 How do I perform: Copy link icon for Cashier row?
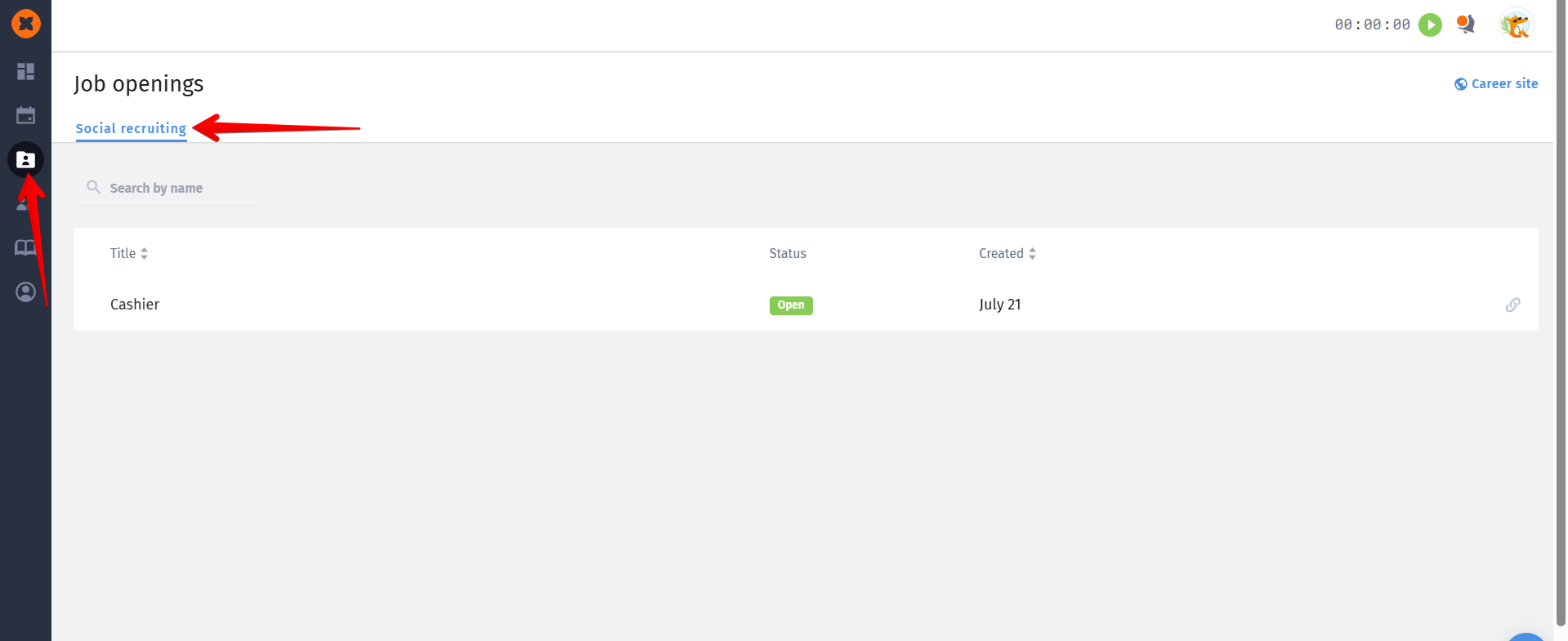(1512, 305)
